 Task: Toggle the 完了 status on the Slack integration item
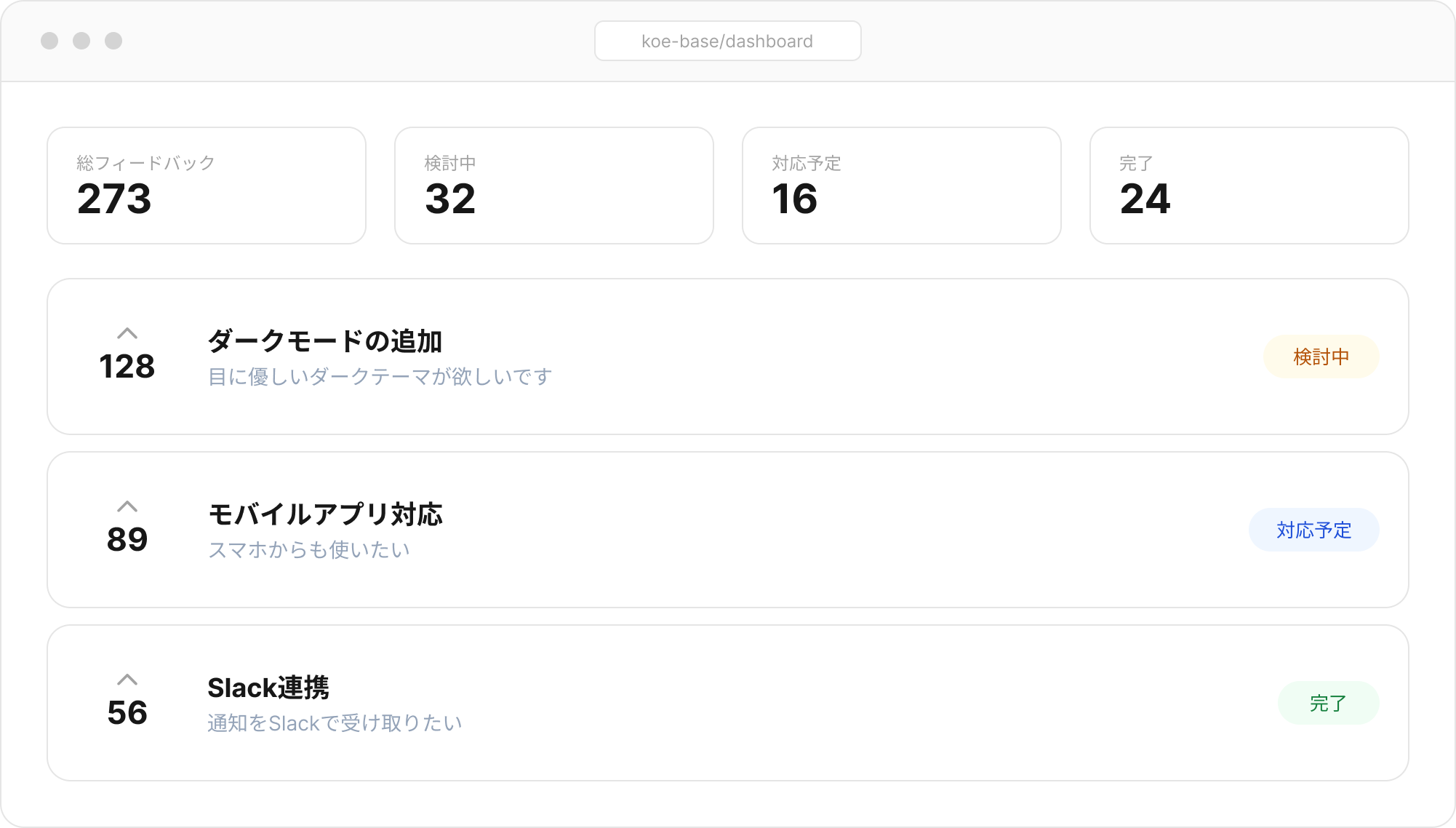pyautogui.click(x=1328, y=703)
